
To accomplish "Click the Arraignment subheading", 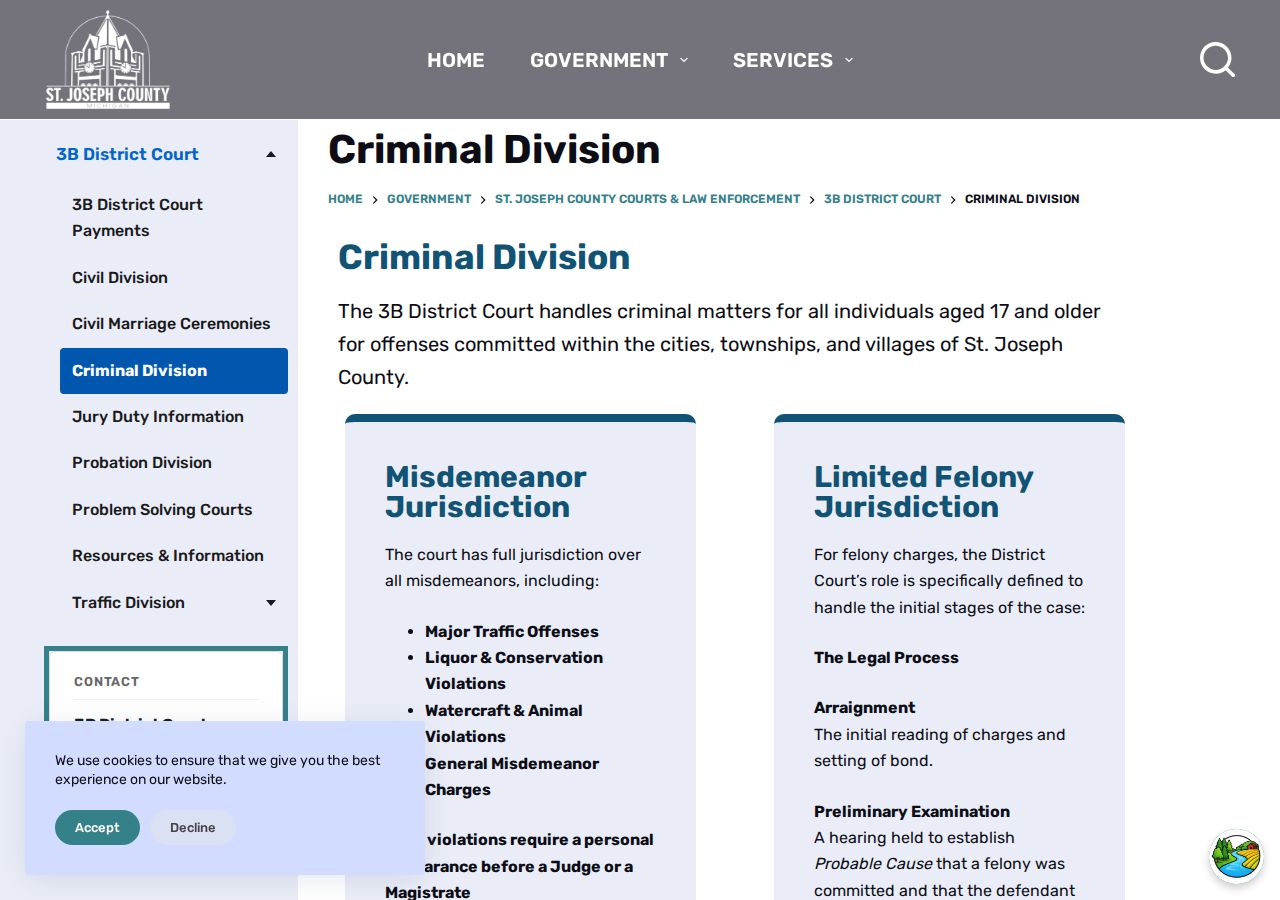I will tap(864, 708).
